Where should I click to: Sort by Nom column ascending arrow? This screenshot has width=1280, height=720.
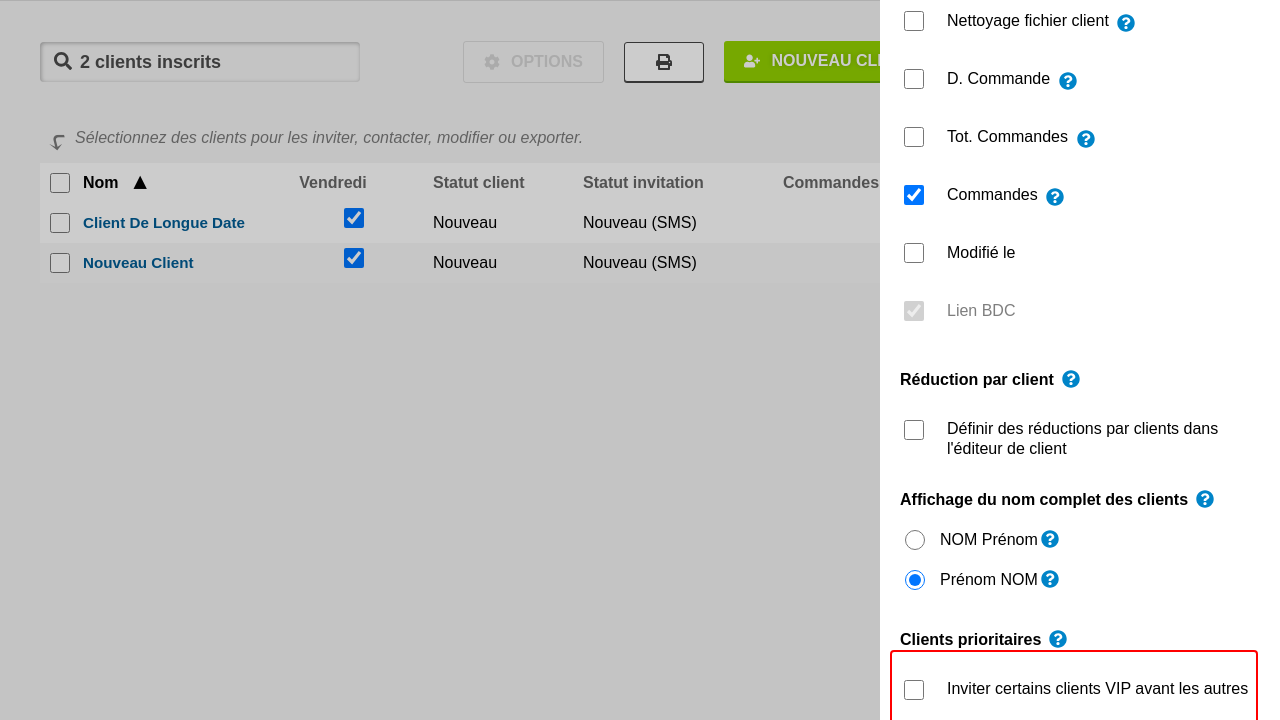(140, 183)
